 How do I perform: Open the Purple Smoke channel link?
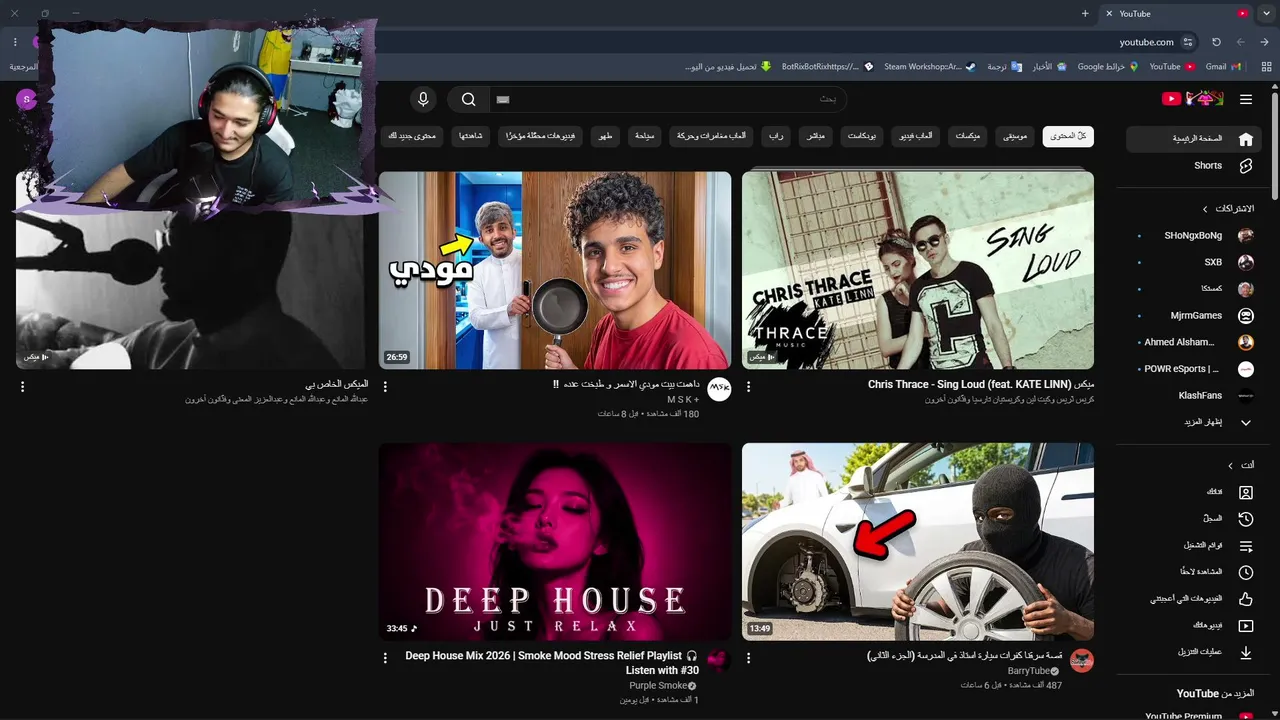click(x=658, y=686)
